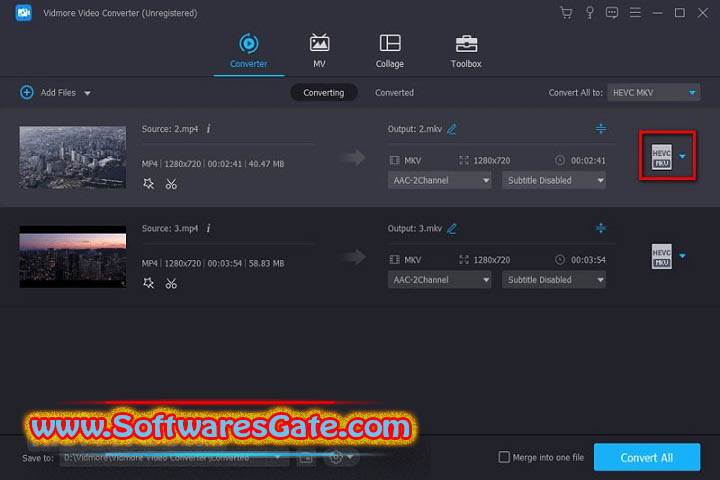The width and height of the screenshot is (720, 480).
Task: Click the Convert All button
Action: 647,457
